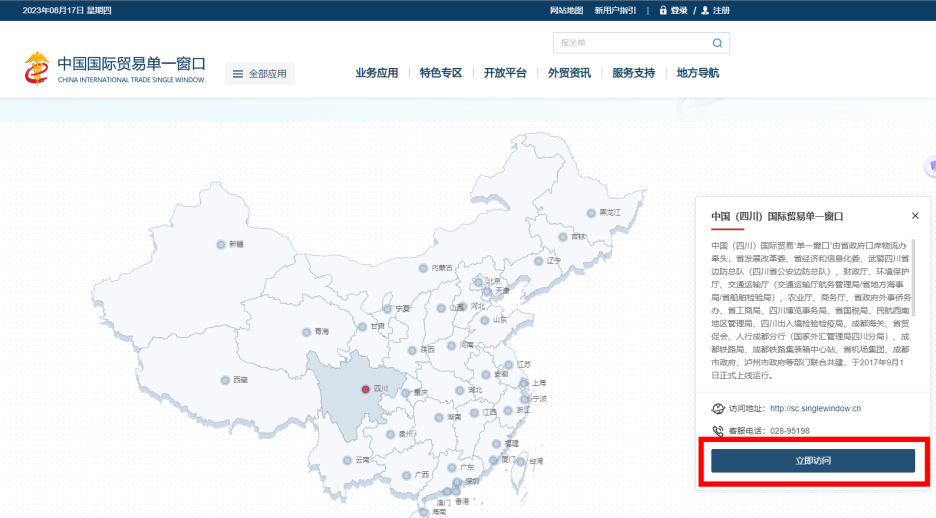Open the 地方导航 menu

(x=698, y=73)
